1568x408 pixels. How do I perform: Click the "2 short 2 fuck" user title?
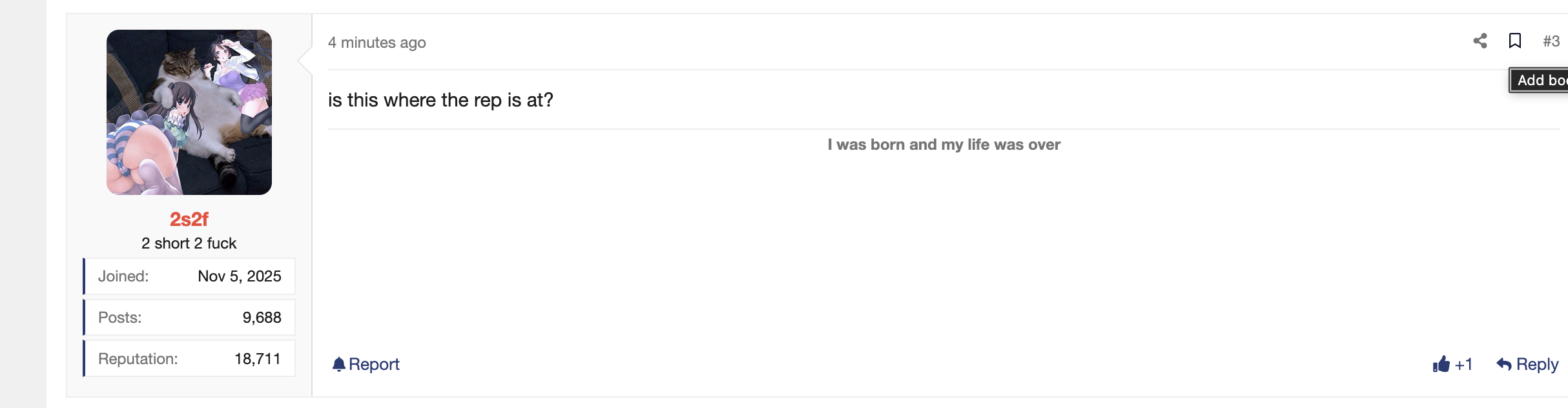[x=189, y=243]
